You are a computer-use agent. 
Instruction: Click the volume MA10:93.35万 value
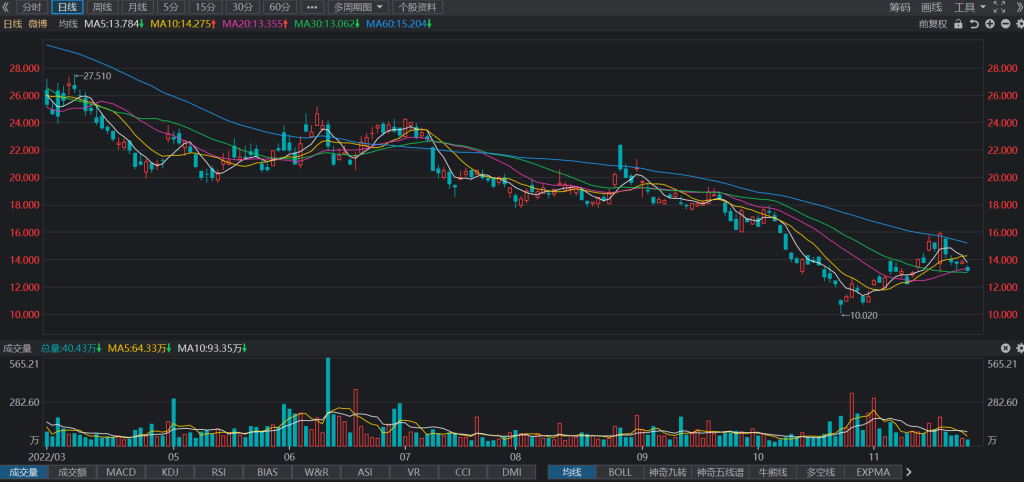[212, 348]
